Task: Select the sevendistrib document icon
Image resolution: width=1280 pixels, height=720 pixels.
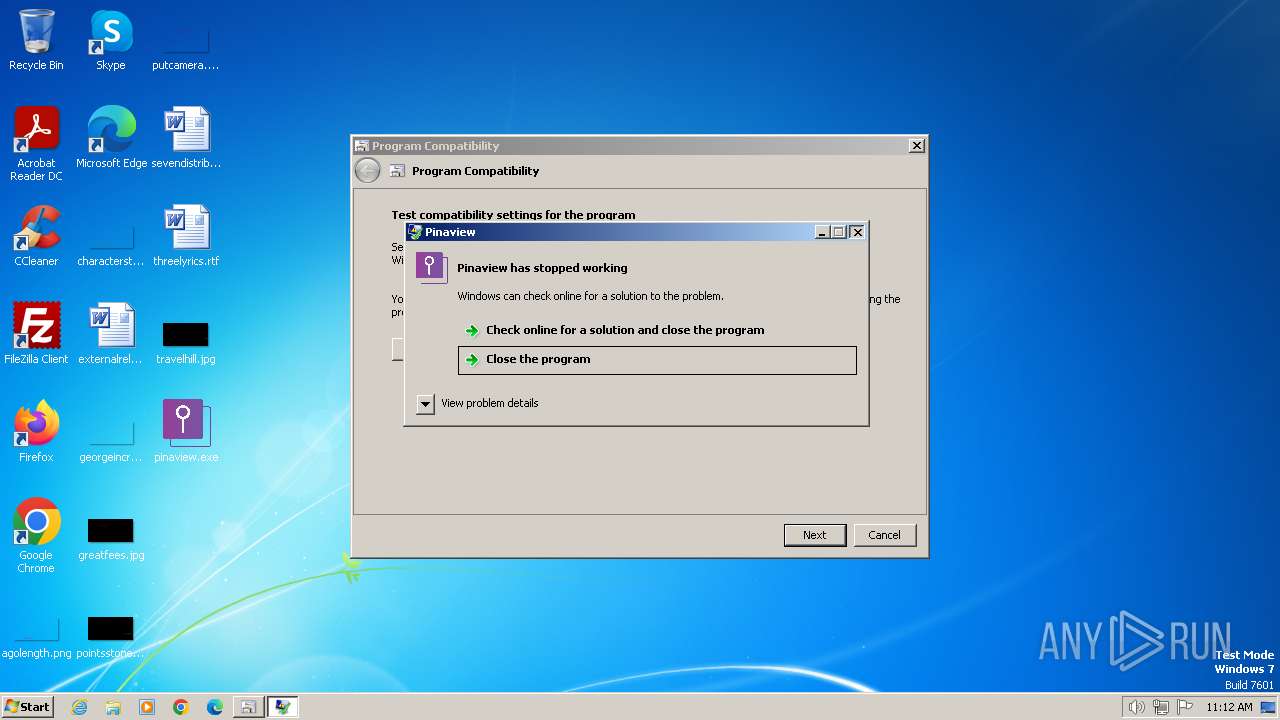Action: (186, 138)
